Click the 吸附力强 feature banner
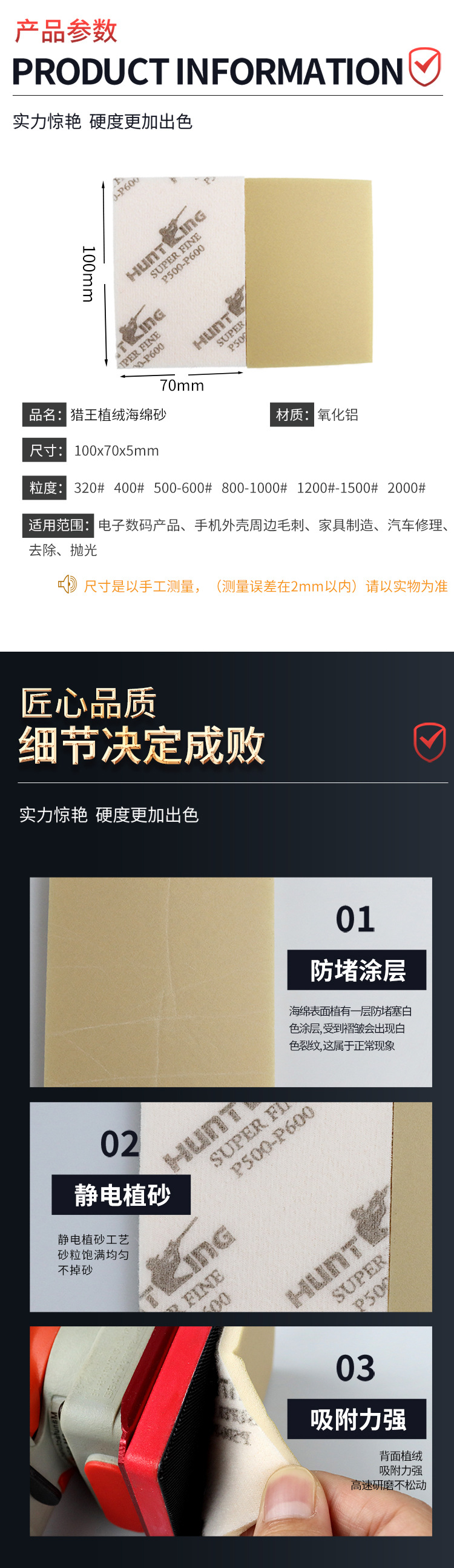The image size is (454, 1568). [x=357, y=1419]
